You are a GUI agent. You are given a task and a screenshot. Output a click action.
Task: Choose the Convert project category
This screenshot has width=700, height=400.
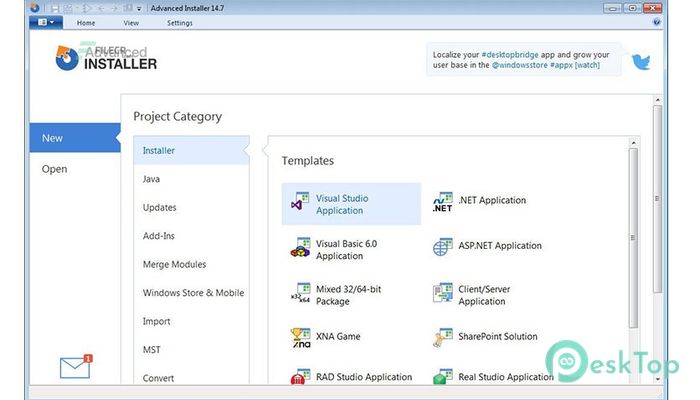[191, 378]
